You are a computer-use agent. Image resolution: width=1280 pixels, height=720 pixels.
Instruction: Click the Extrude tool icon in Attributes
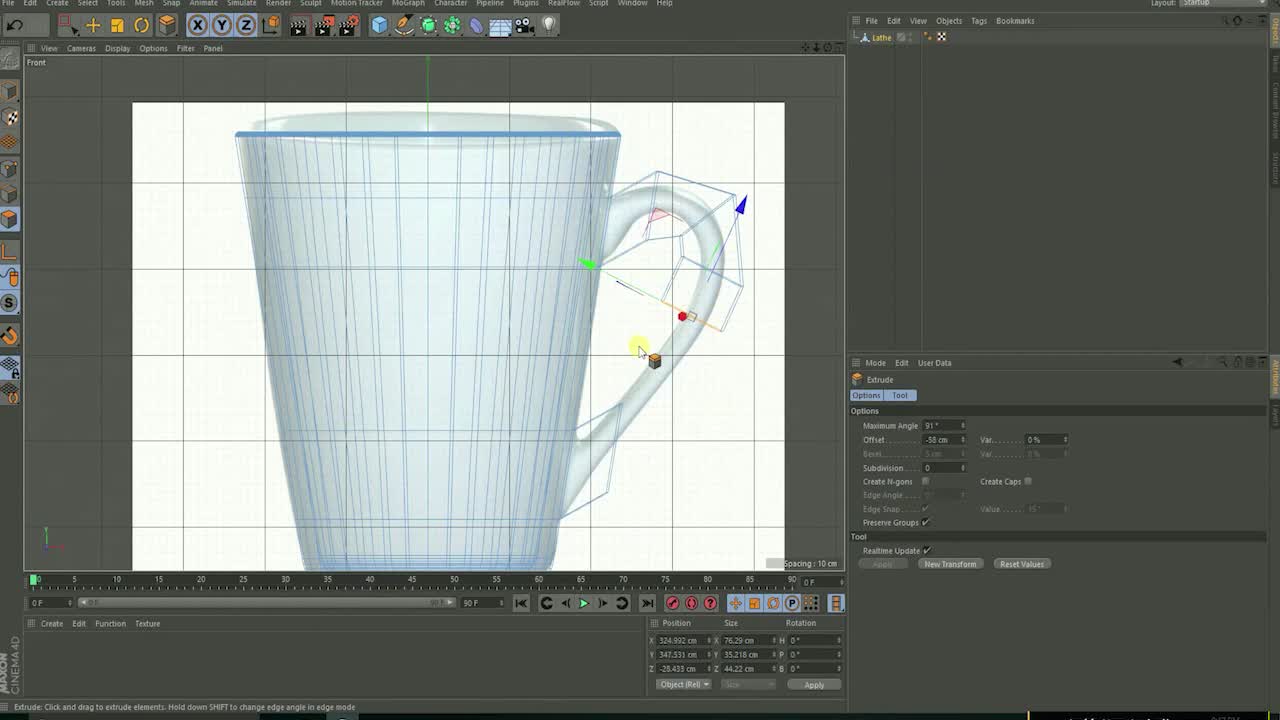pyautogui.click(x=857, y=380)
